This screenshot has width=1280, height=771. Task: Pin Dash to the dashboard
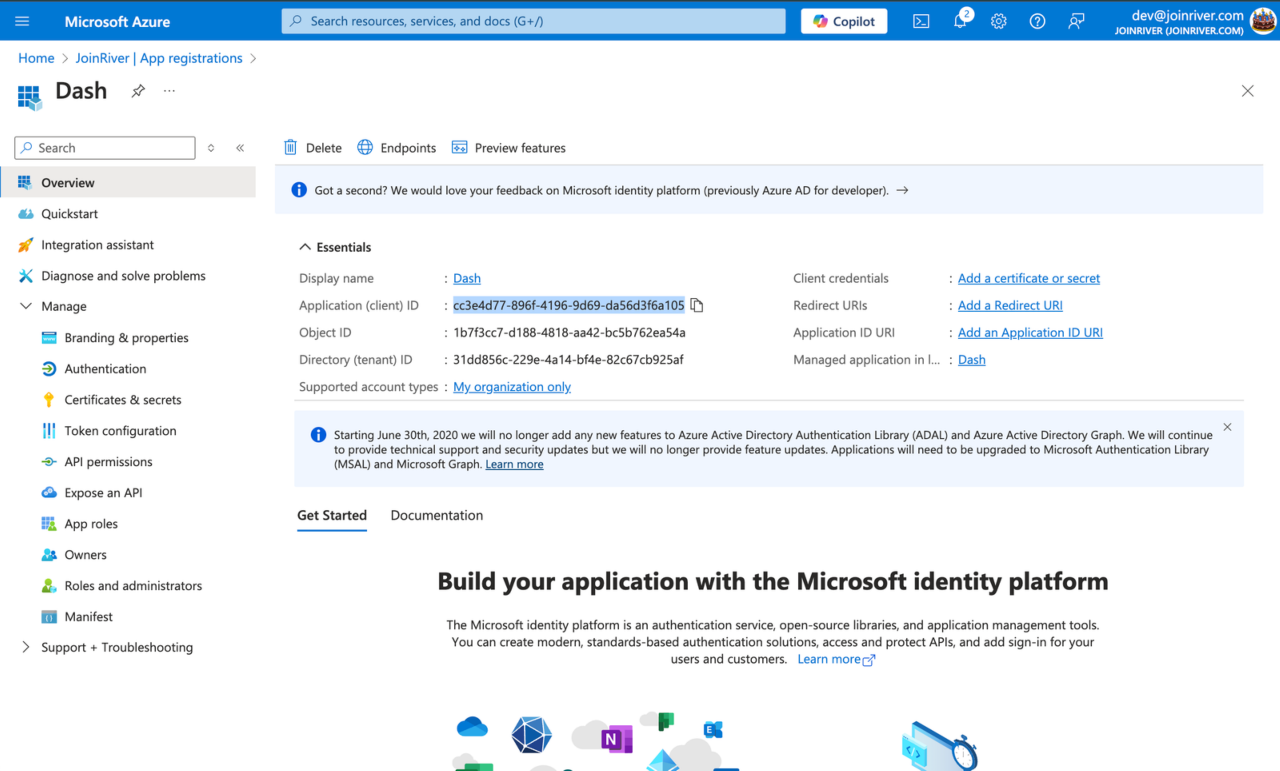tap(137, 90)
